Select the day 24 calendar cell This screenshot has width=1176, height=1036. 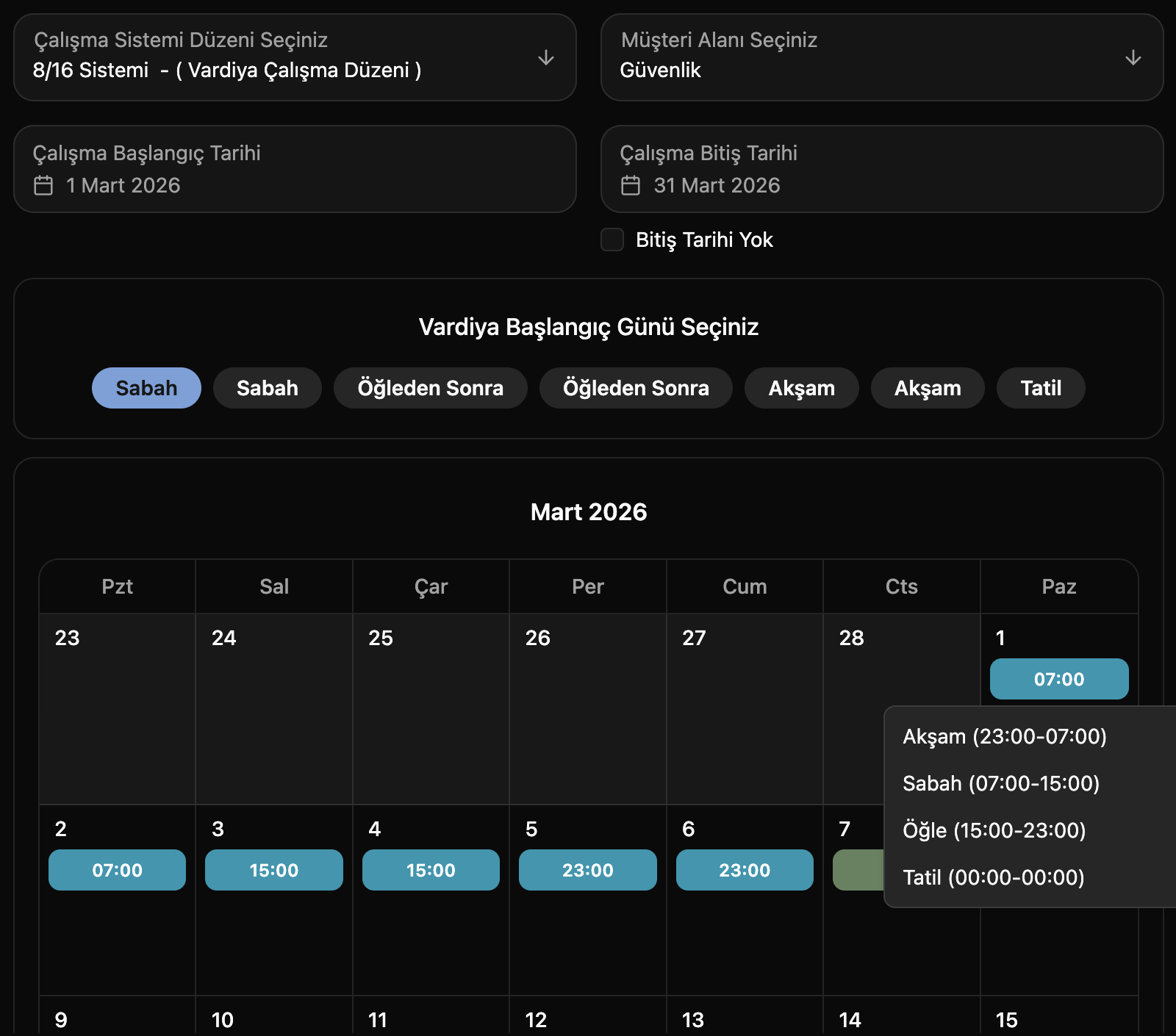[274, 709]
